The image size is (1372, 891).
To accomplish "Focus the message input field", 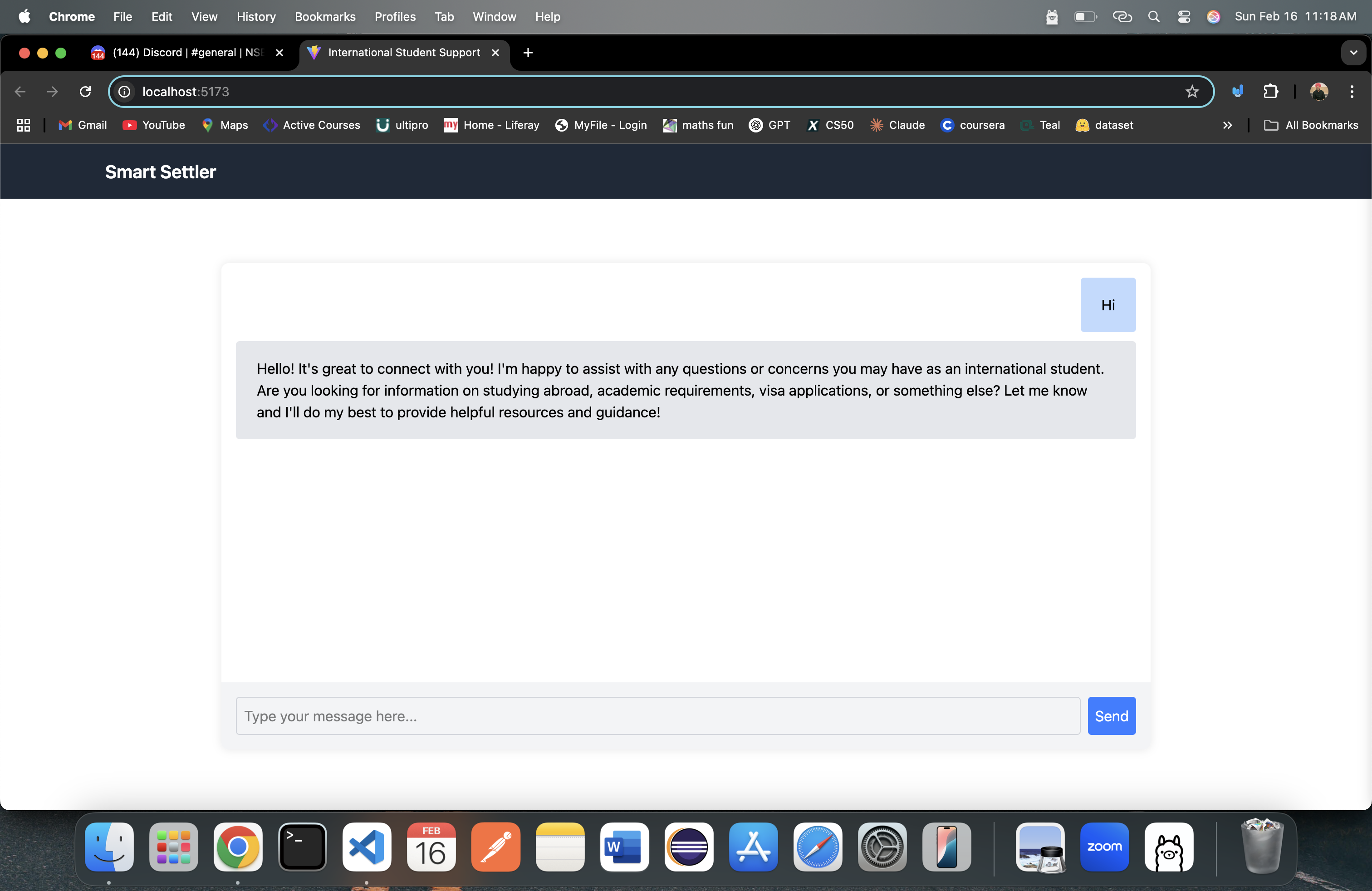I will pos(657,716).
